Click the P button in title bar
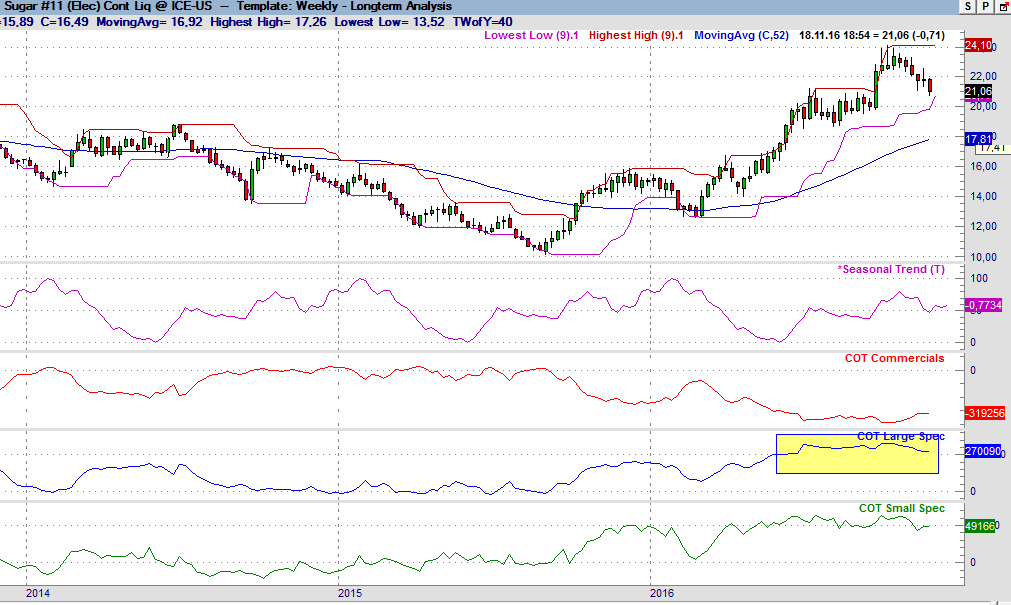Image resolution: width=1011 pixels, height=605 pixels. tap(985, 7)
